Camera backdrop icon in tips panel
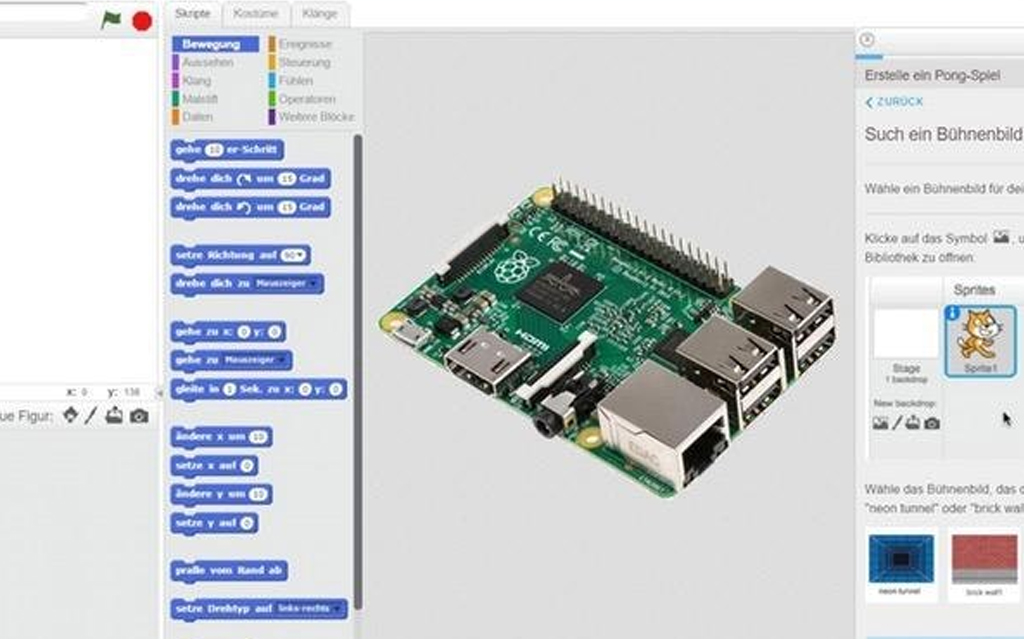Viewport: 1024px width, 639px height. pyautogui.click(x=932, y=424)
